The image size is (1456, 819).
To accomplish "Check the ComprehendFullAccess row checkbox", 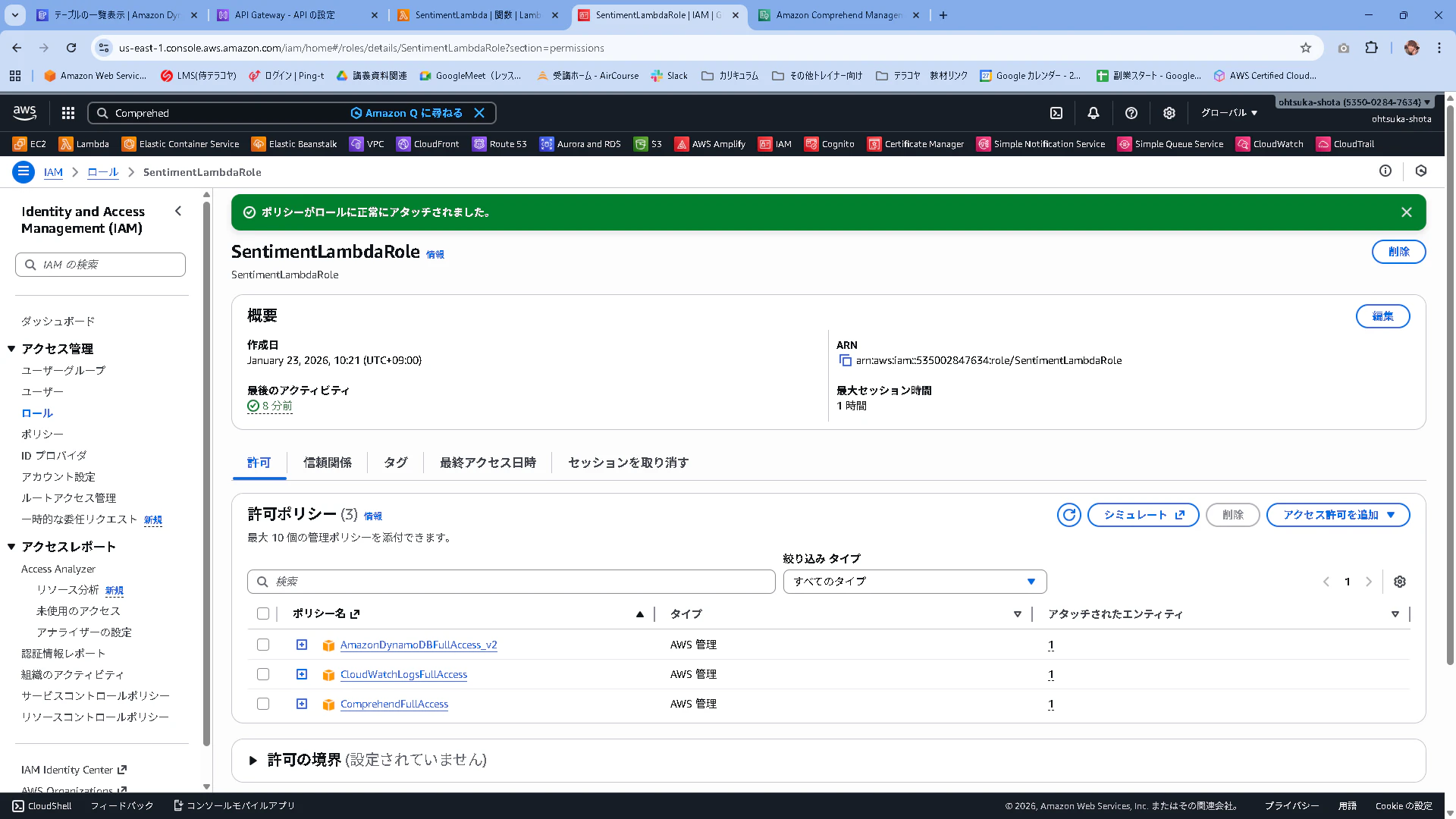I will (x=263, y=704).
